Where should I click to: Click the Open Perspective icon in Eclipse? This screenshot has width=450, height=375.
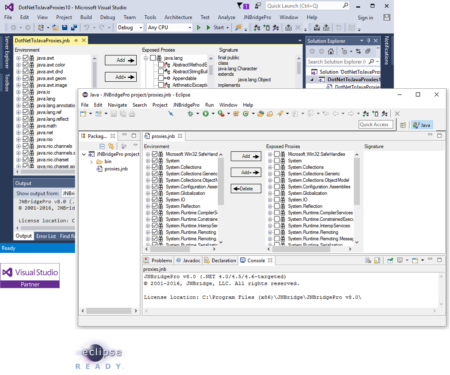point(403,125)
